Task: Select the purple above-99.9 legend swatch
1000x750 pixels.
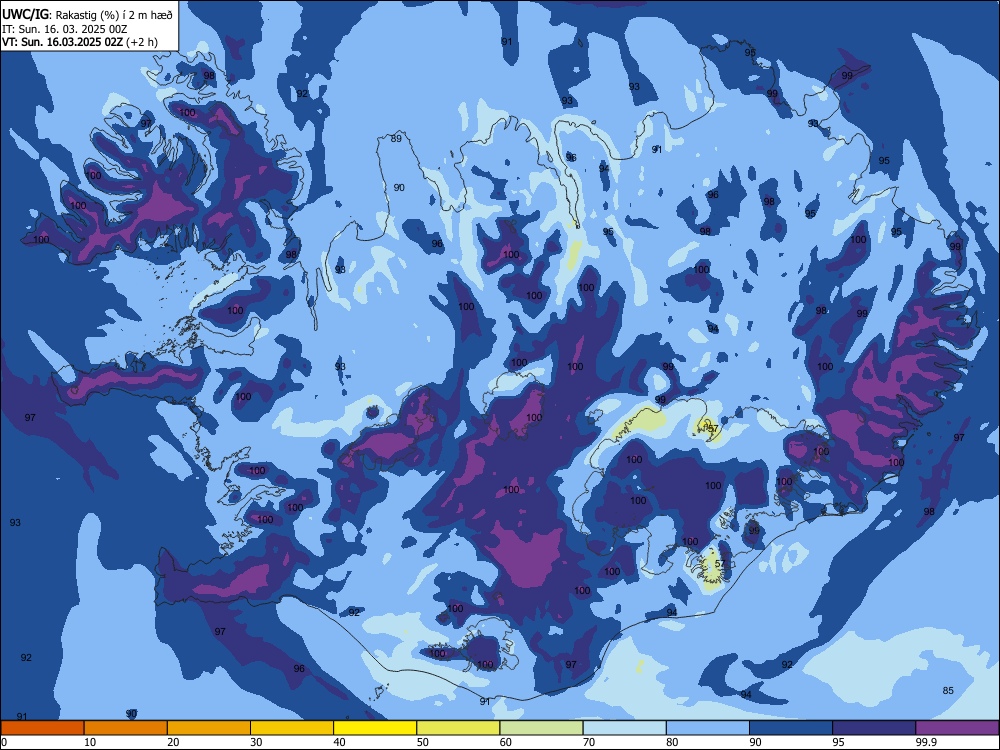Action: click(x=957, y=728)
